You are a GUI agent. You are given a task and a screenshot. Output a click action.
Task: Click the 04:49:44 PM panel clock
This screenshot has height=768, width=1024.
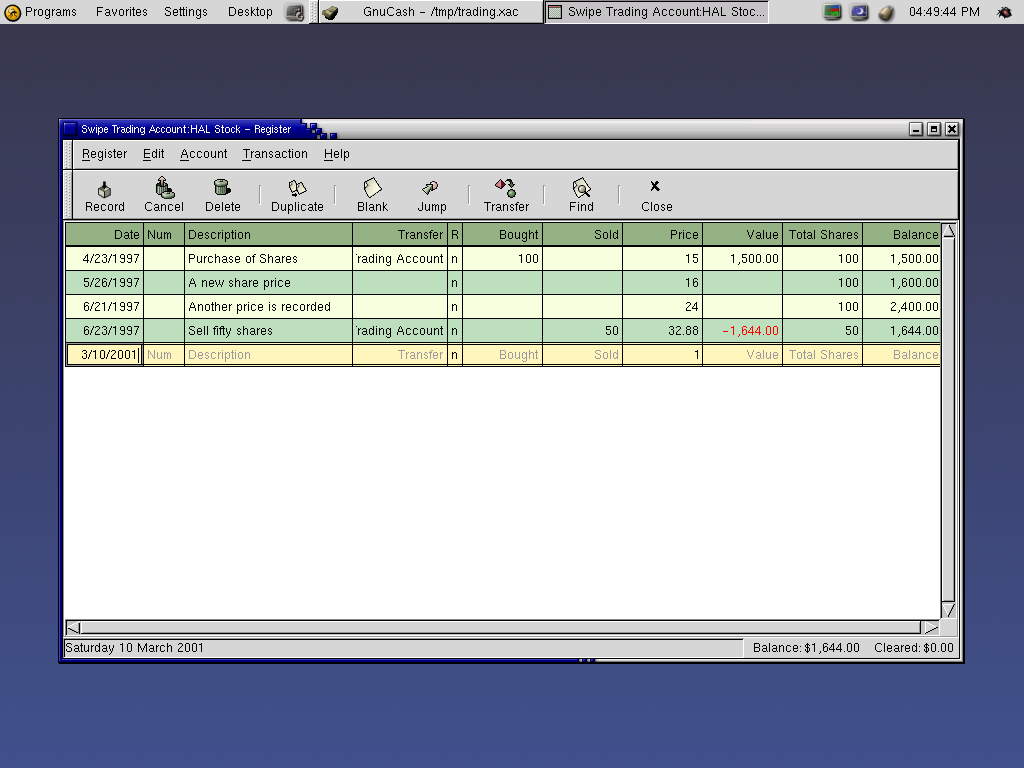pos(944,12)
